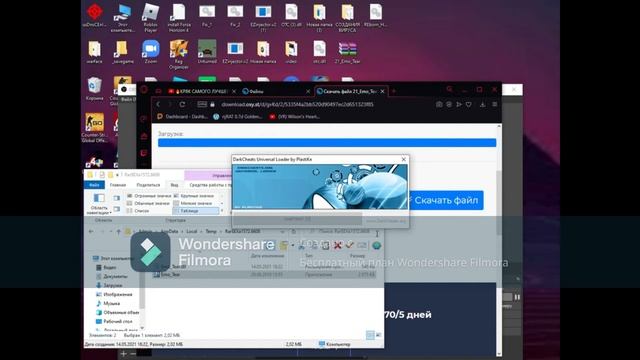Open the Главная ribbon tab in Explorer
The image size is (640, 360).
118,185
